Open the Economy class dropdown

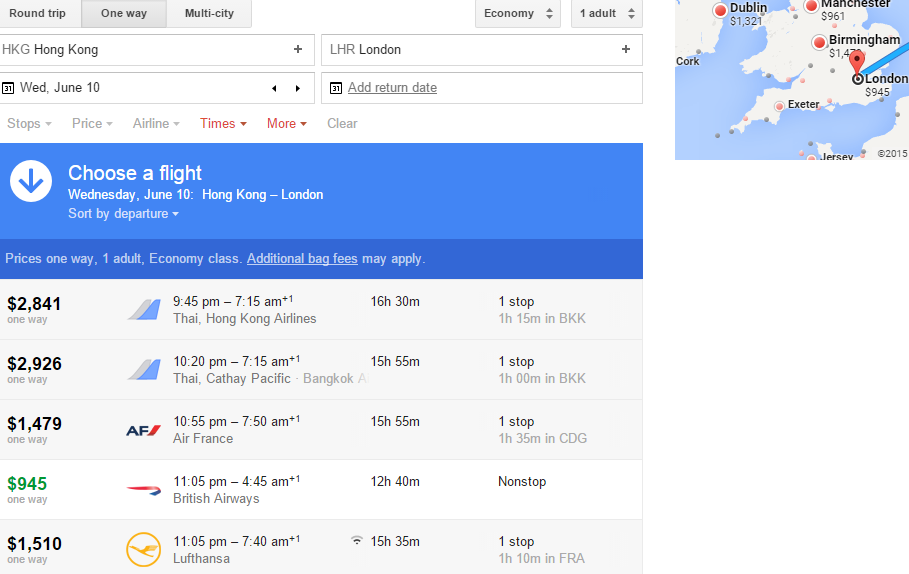point(518,13)
